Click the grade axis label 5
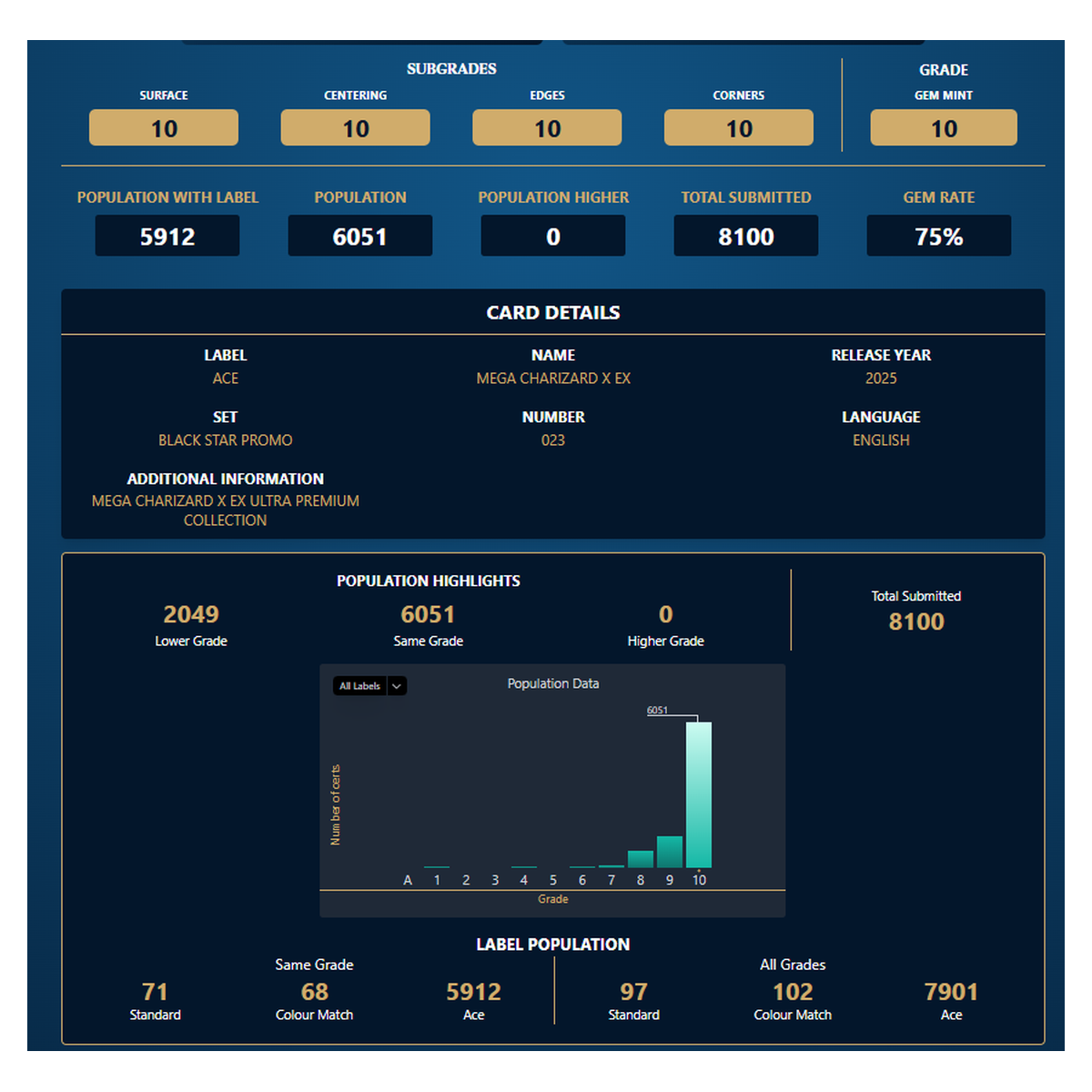 (x=553, y=880)
